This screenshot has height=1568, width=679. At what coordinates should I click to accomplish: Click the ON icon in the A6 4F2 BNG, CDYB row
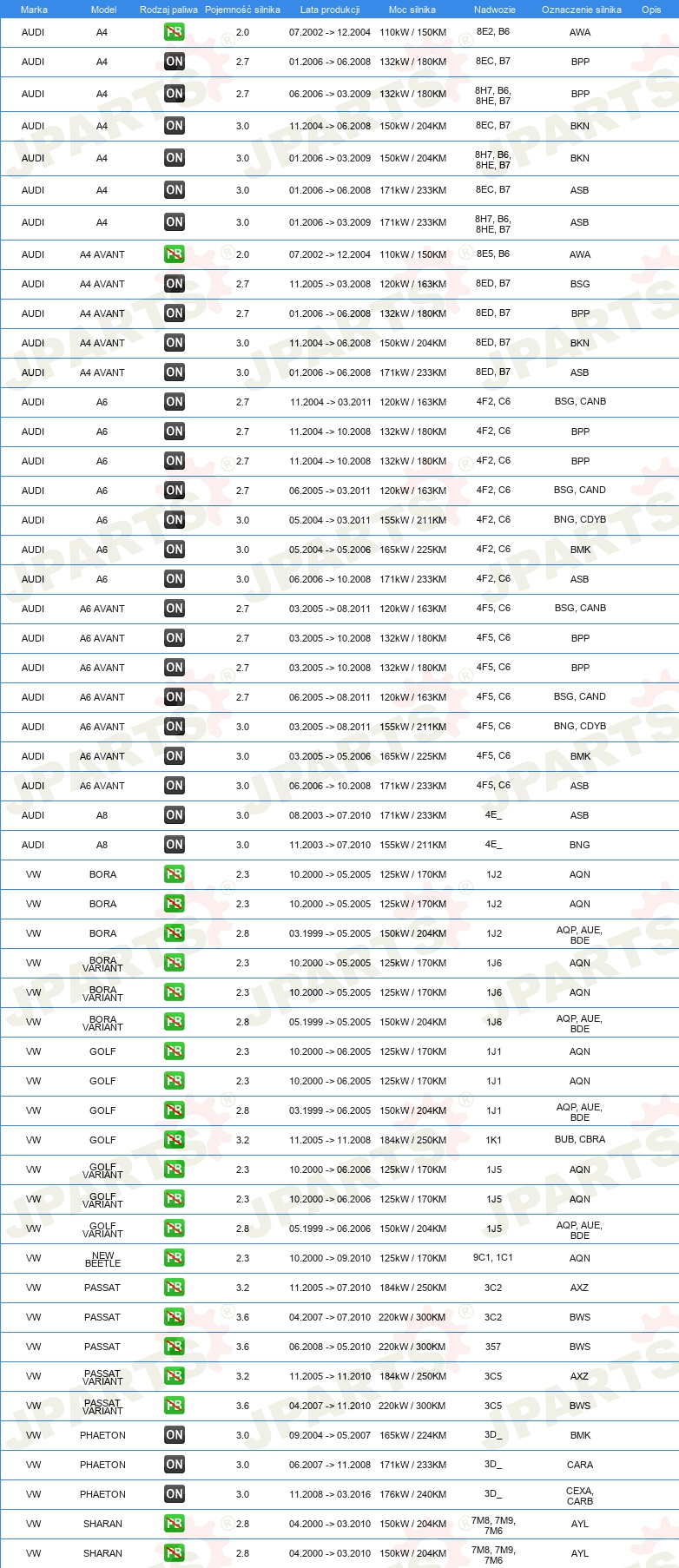[174, 520]
